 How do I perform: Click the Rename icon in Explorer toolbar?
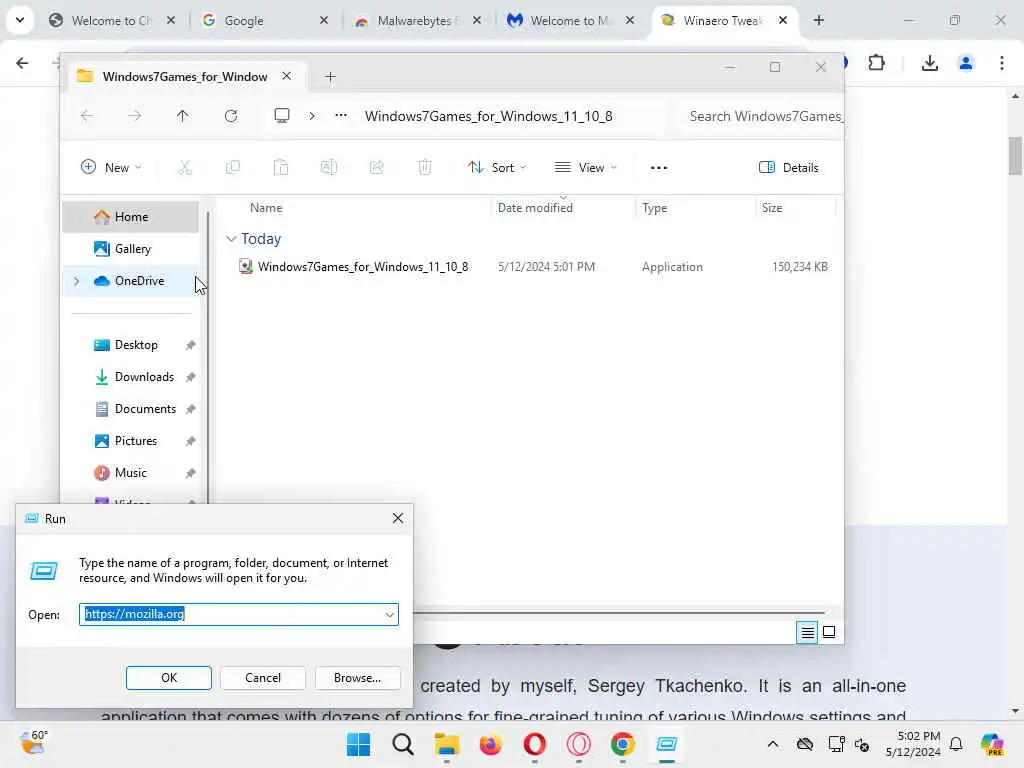tap(328, 168)
